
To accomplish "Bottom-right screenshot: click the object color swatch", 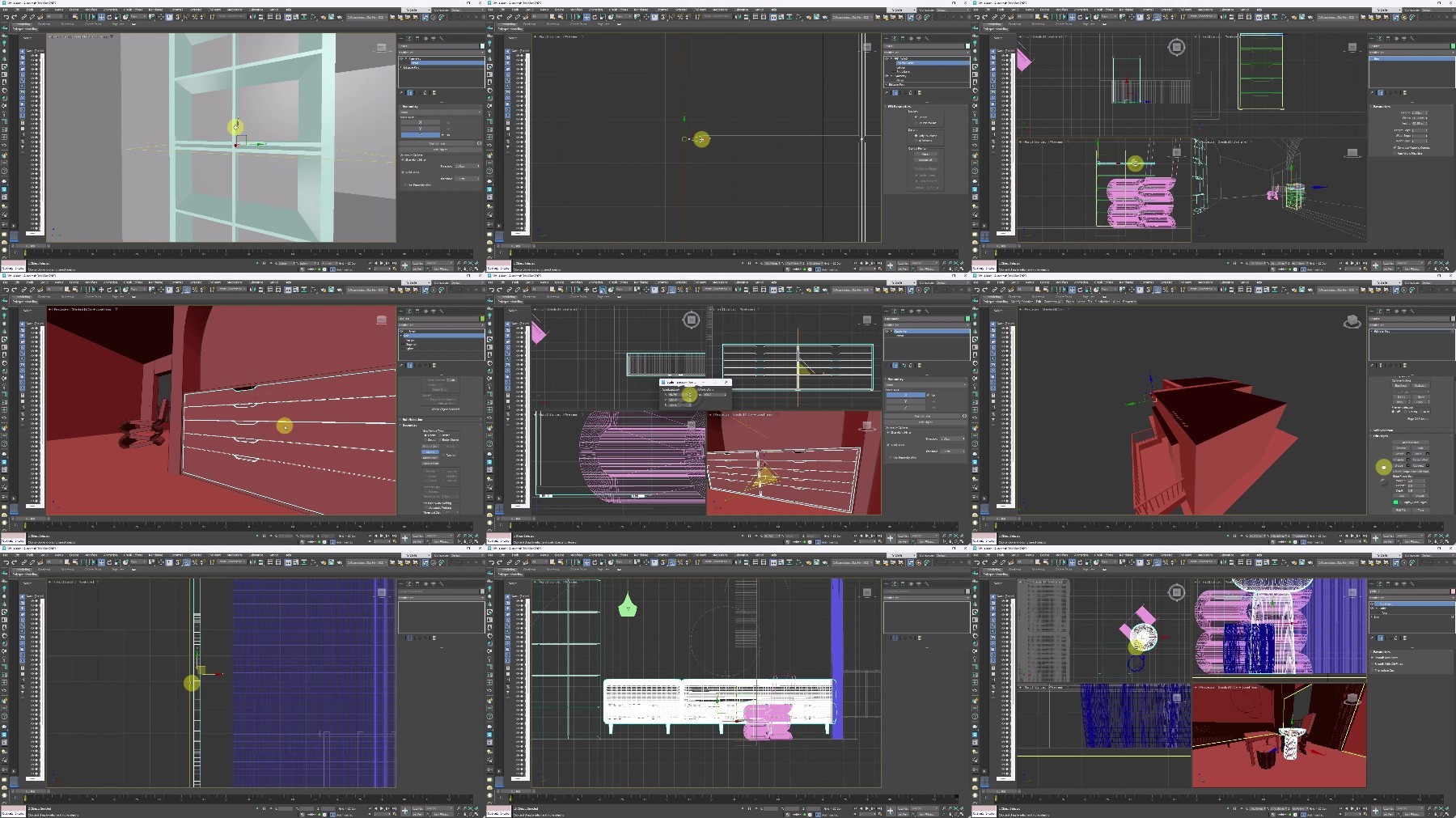I will click(1453, 591).
